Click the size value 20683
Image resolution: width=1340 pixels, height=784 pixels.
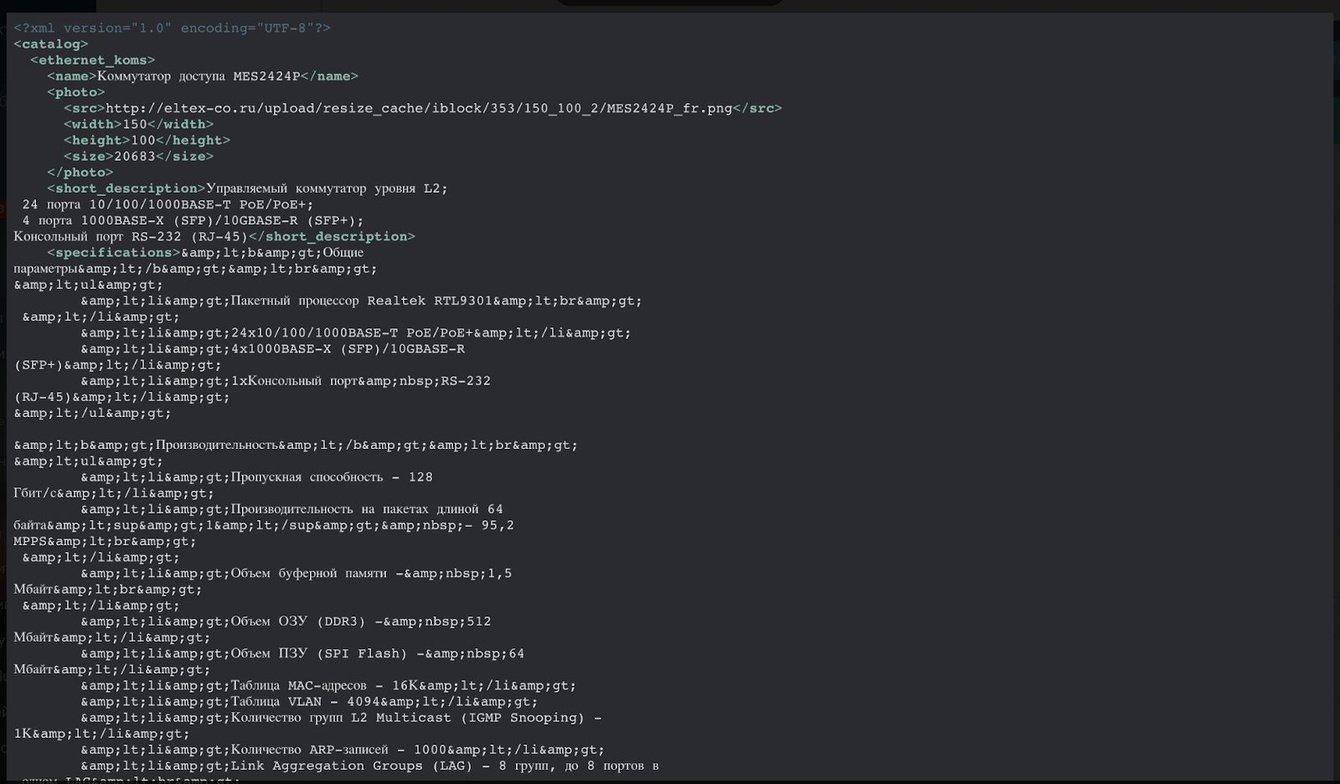point(135,156)
